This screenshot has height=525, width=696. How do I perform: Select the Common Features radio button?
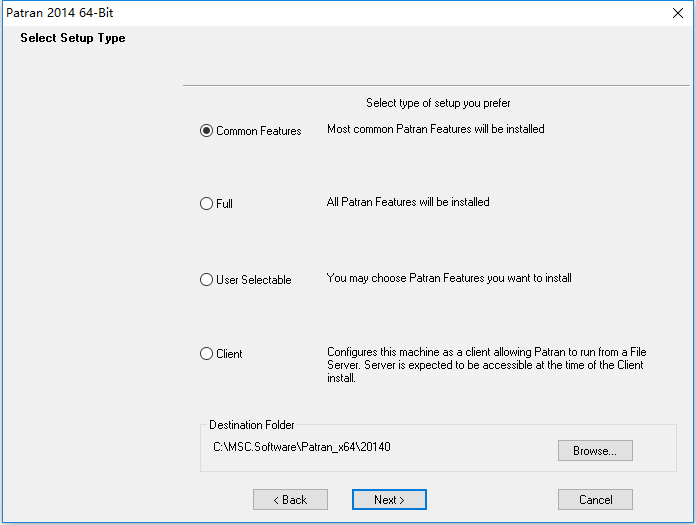(206, 130)
